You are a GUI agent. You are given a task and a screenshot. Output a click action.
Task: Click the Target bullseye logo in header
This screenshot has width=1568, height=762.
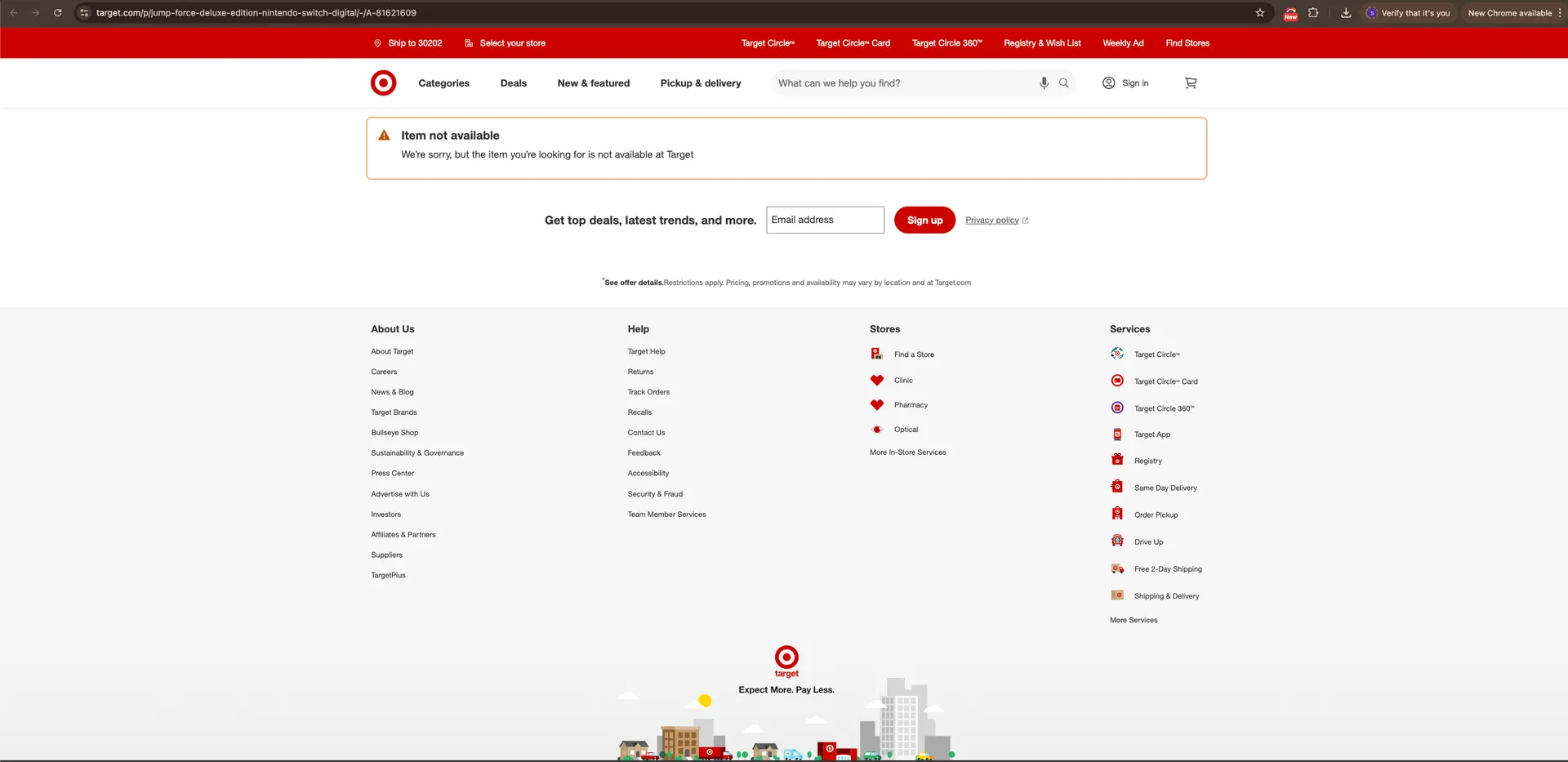(383, 82)
